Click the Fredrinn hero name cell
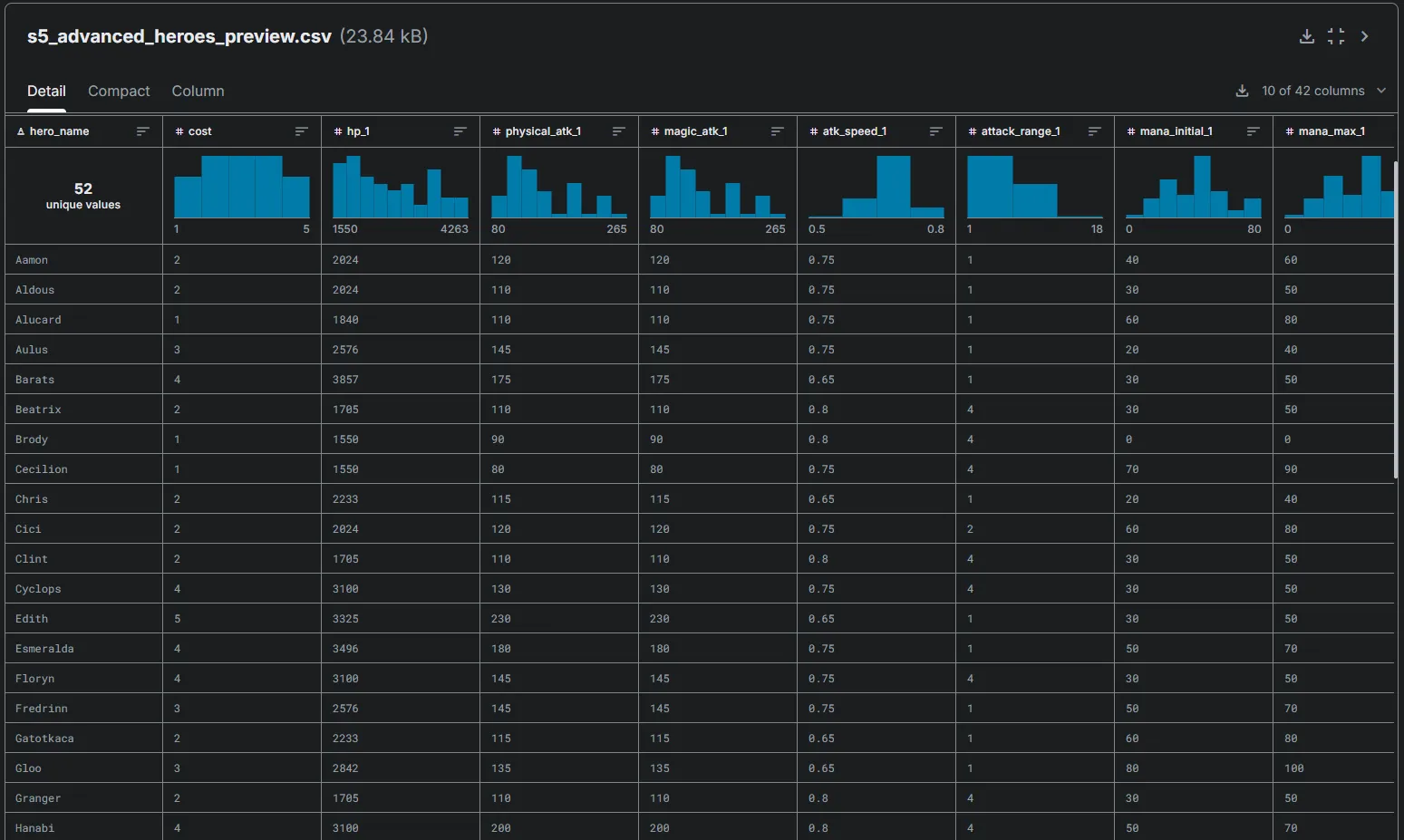1404x840 pixels. click(83, 709)
